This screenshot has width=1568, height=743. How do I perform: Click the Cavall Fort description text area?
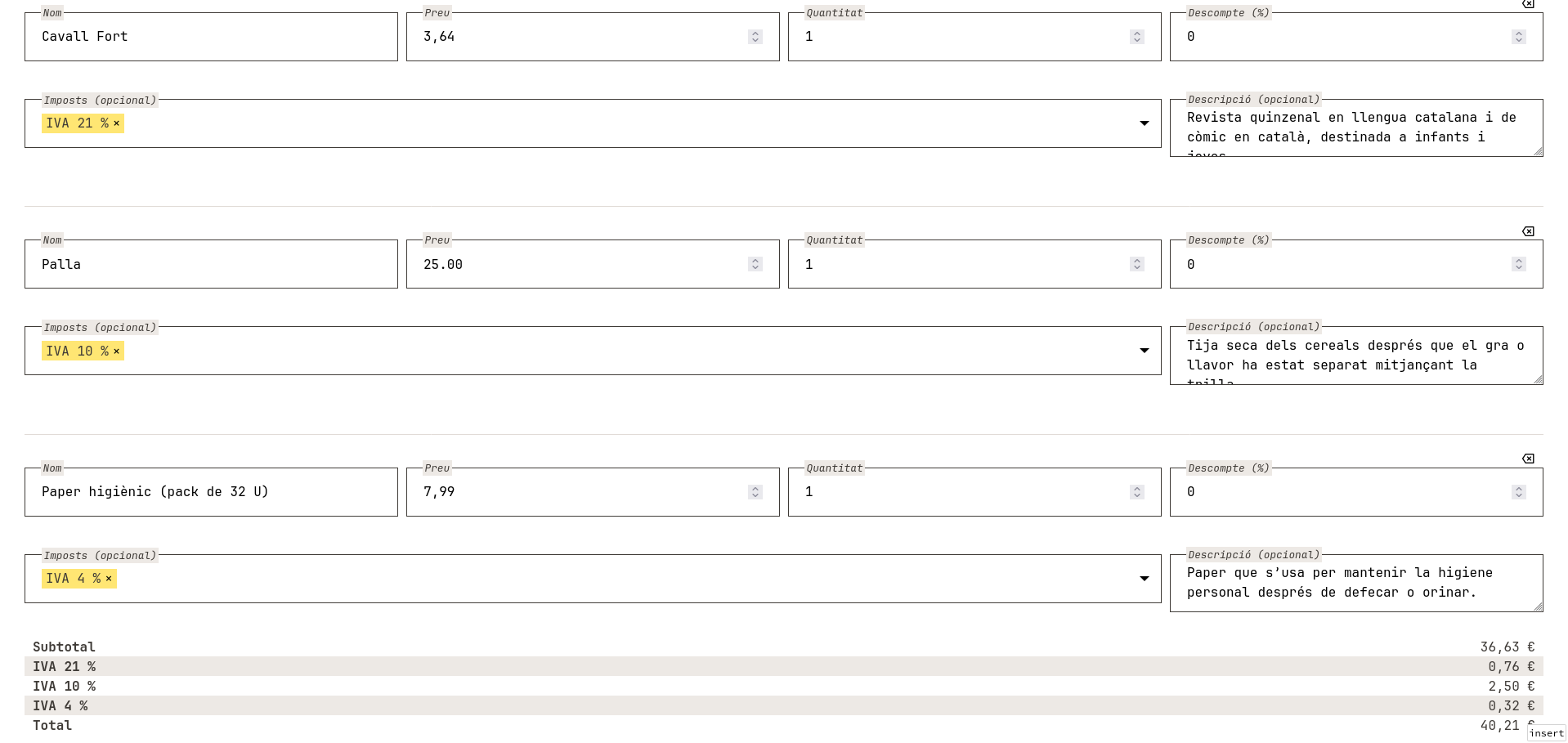click(1356, 128)
